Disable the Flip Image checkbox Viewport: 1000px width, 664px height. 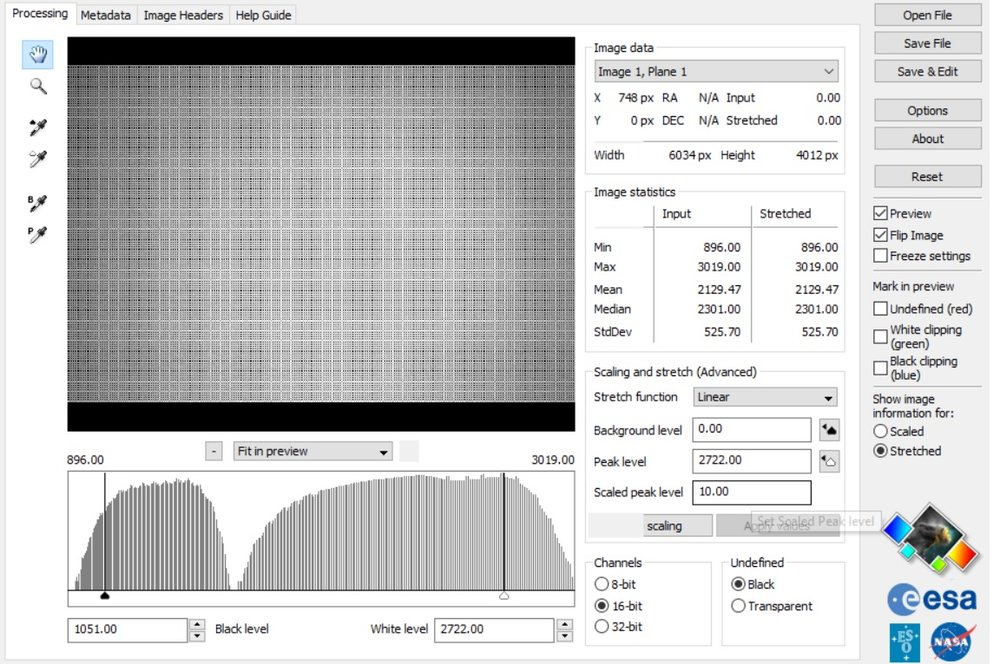[x=880, y=235]
